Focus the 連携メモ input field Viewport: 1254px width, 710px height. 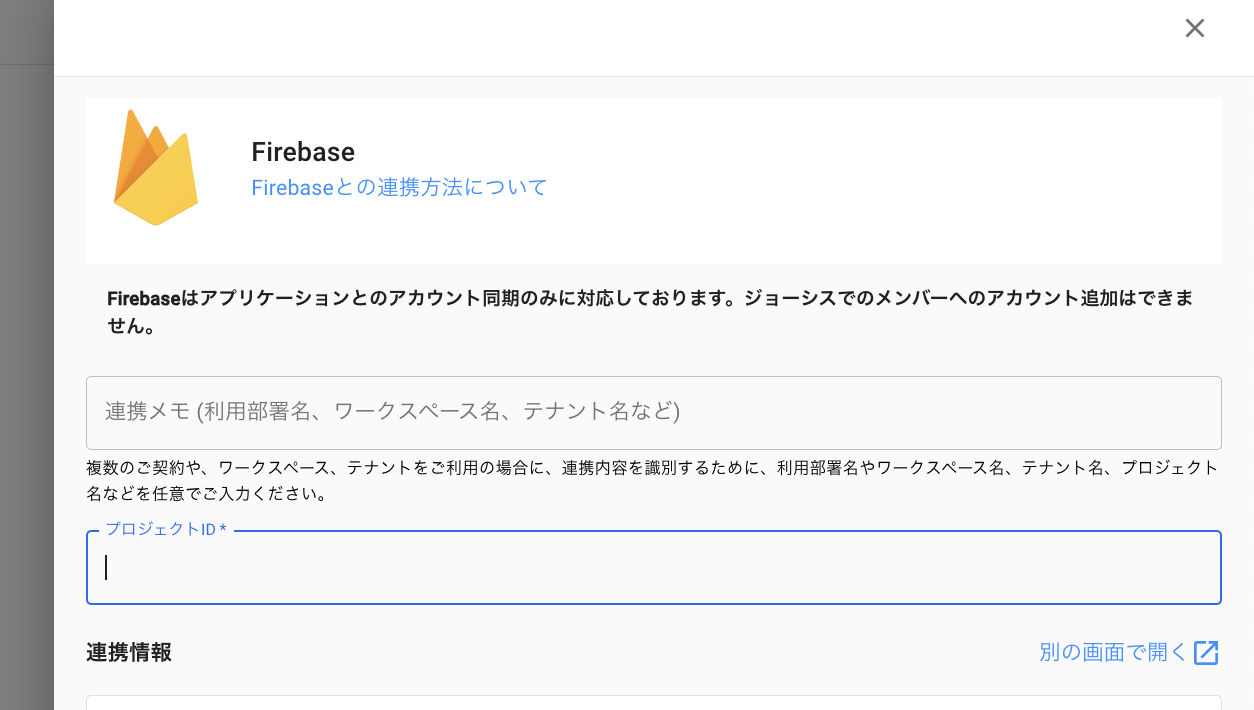(x=653, y=412)
